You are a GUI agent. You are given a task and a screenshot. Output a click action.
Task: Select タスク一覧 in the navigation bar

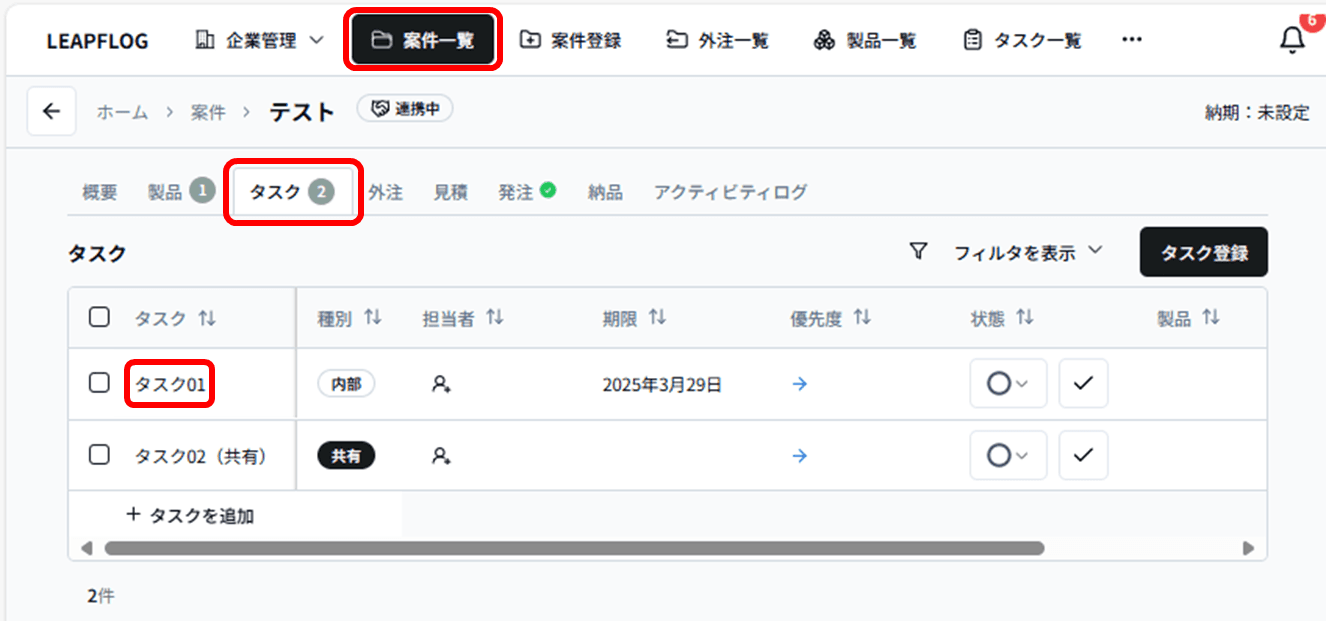(x=1021, y=39)
